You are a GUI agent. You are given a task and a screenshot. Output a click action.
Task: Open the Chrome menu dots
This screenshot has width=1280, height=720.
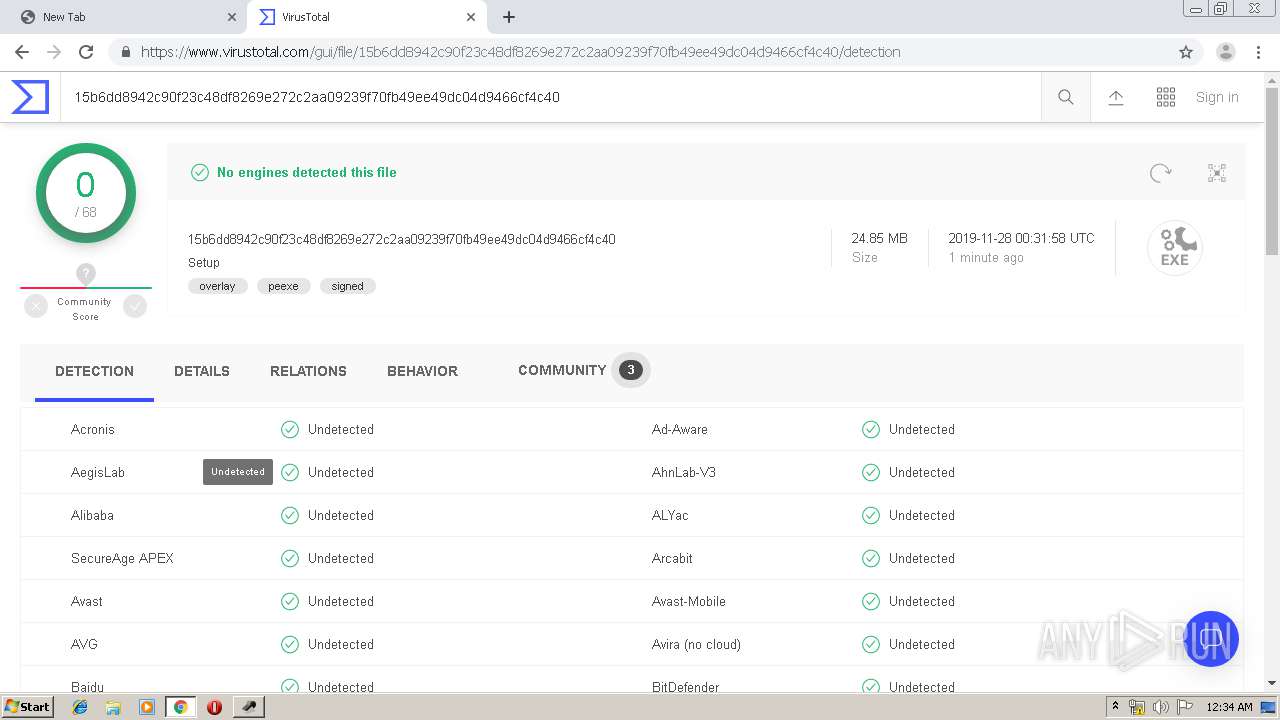tap(1258, 52)
